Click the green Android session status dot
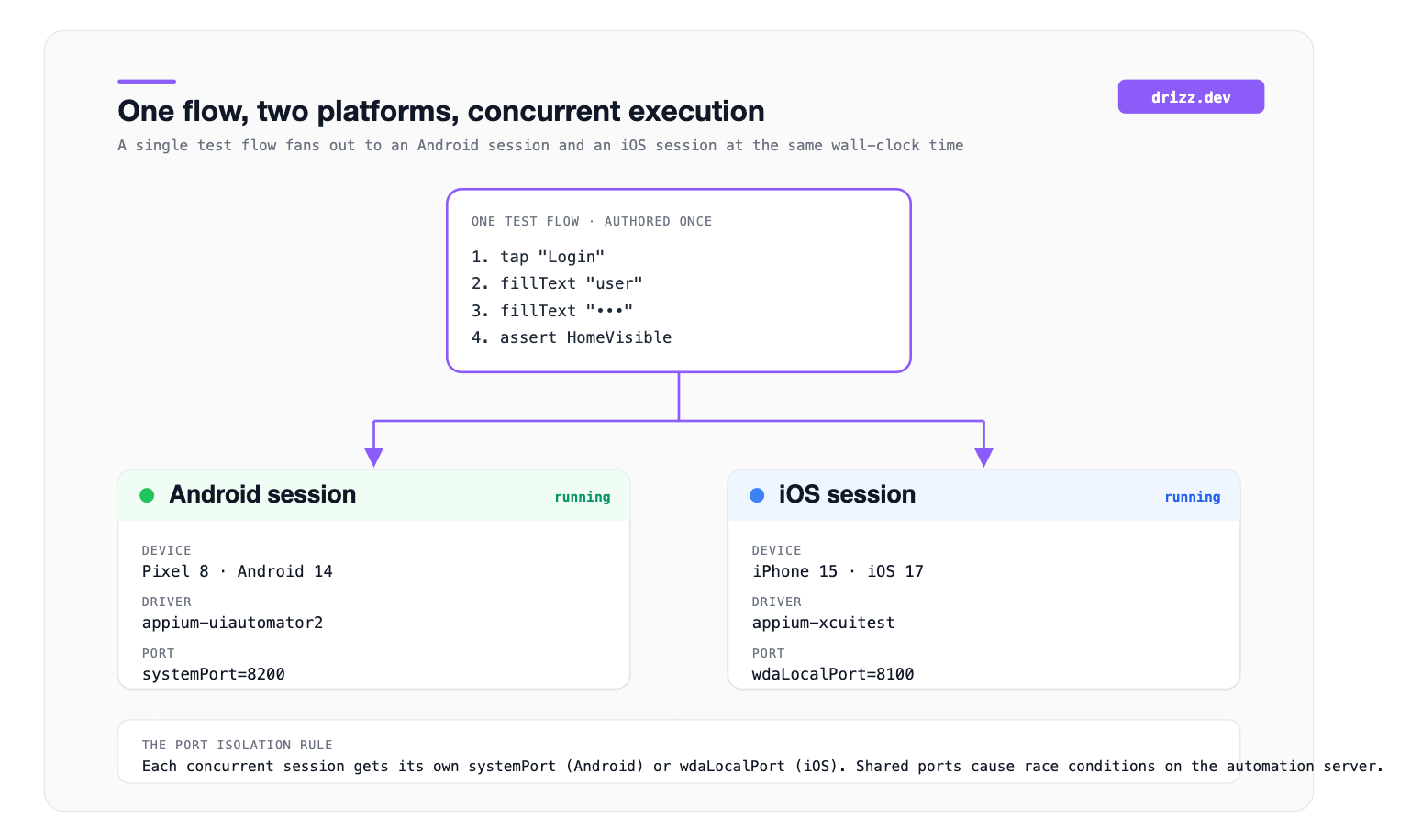This screenshot has width=1411, height=840. point(147,495)
